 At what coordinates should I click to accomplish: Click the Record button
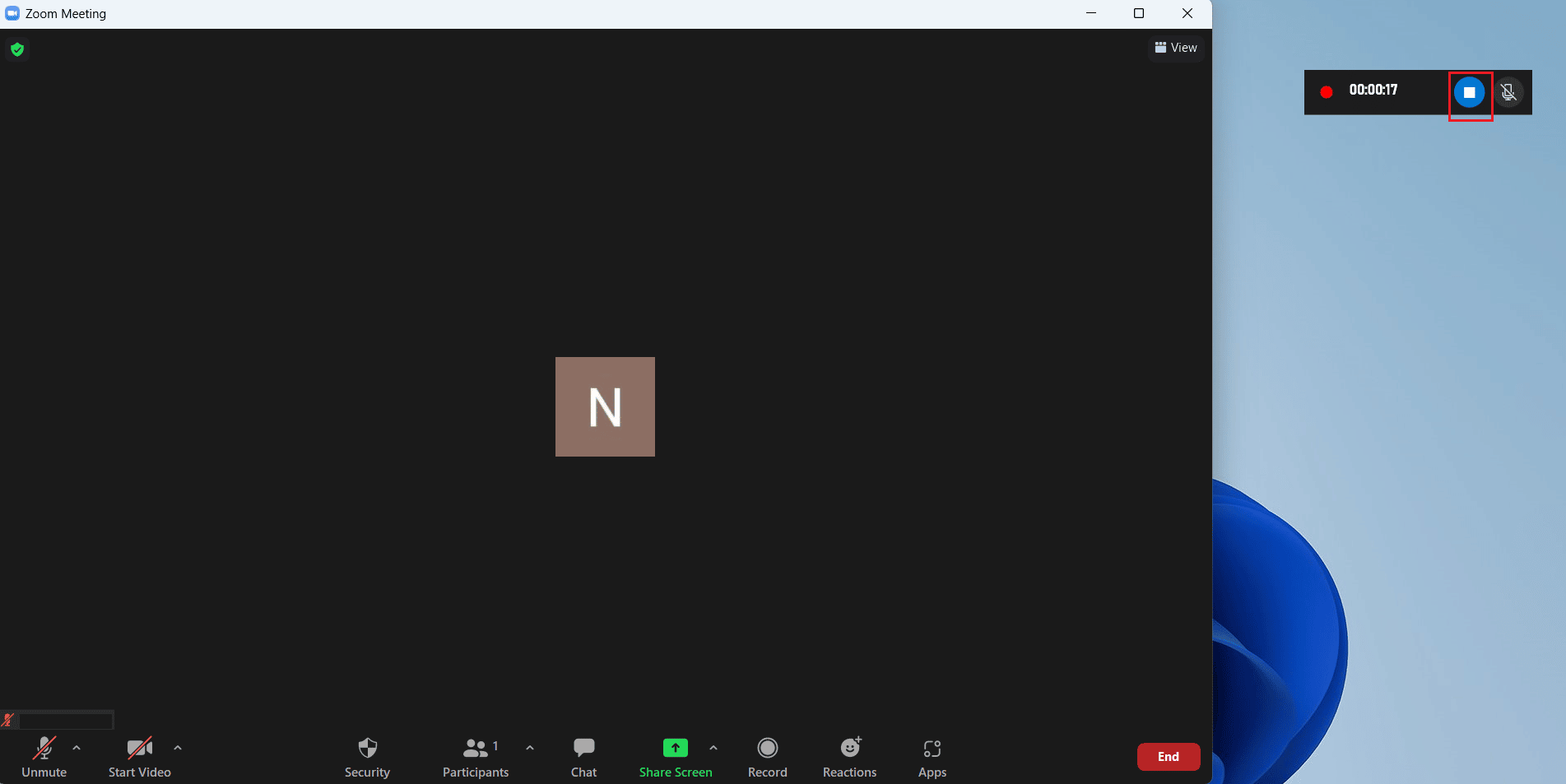click(x=767, y=755)
